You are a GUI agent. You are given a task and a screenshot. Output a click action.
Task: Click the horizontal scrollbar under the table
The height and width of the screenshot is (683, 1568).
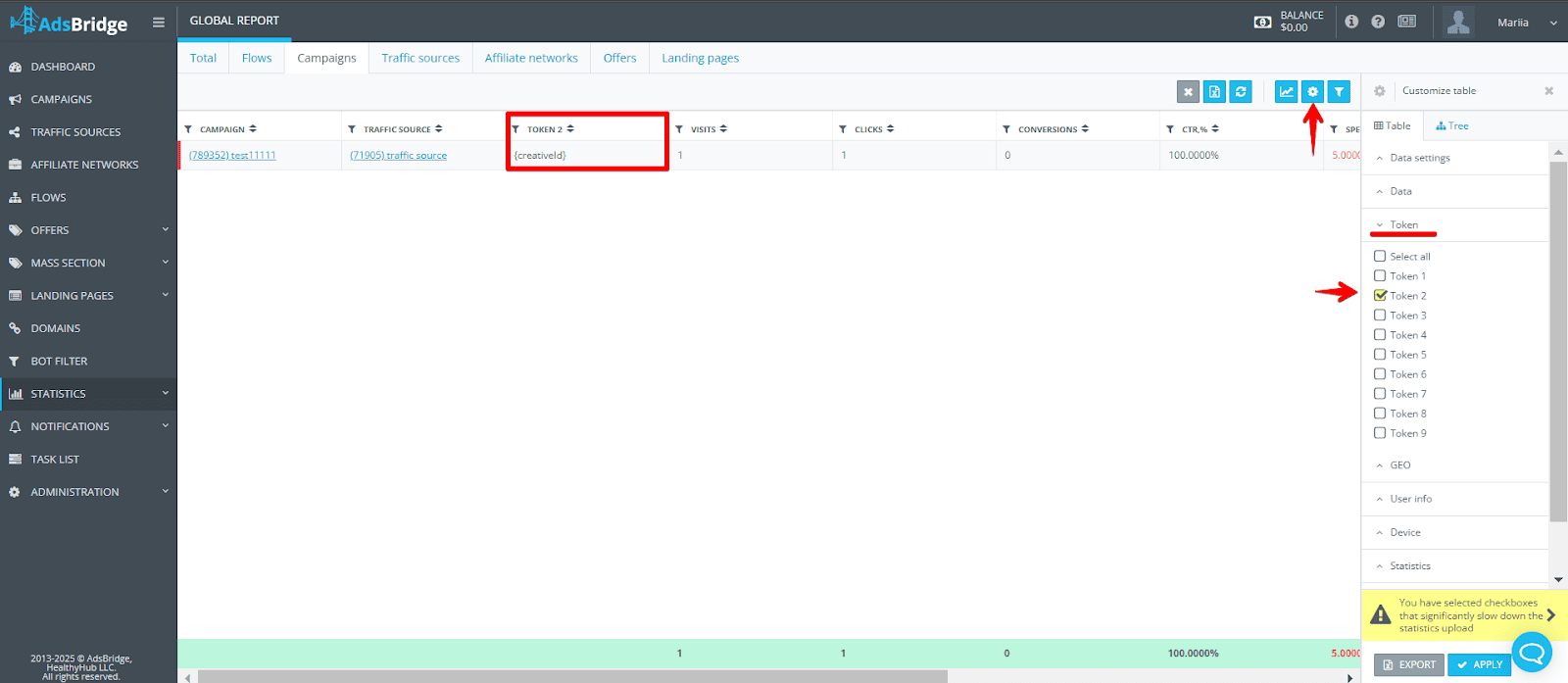pyautogui.click(x=572, y=676)
